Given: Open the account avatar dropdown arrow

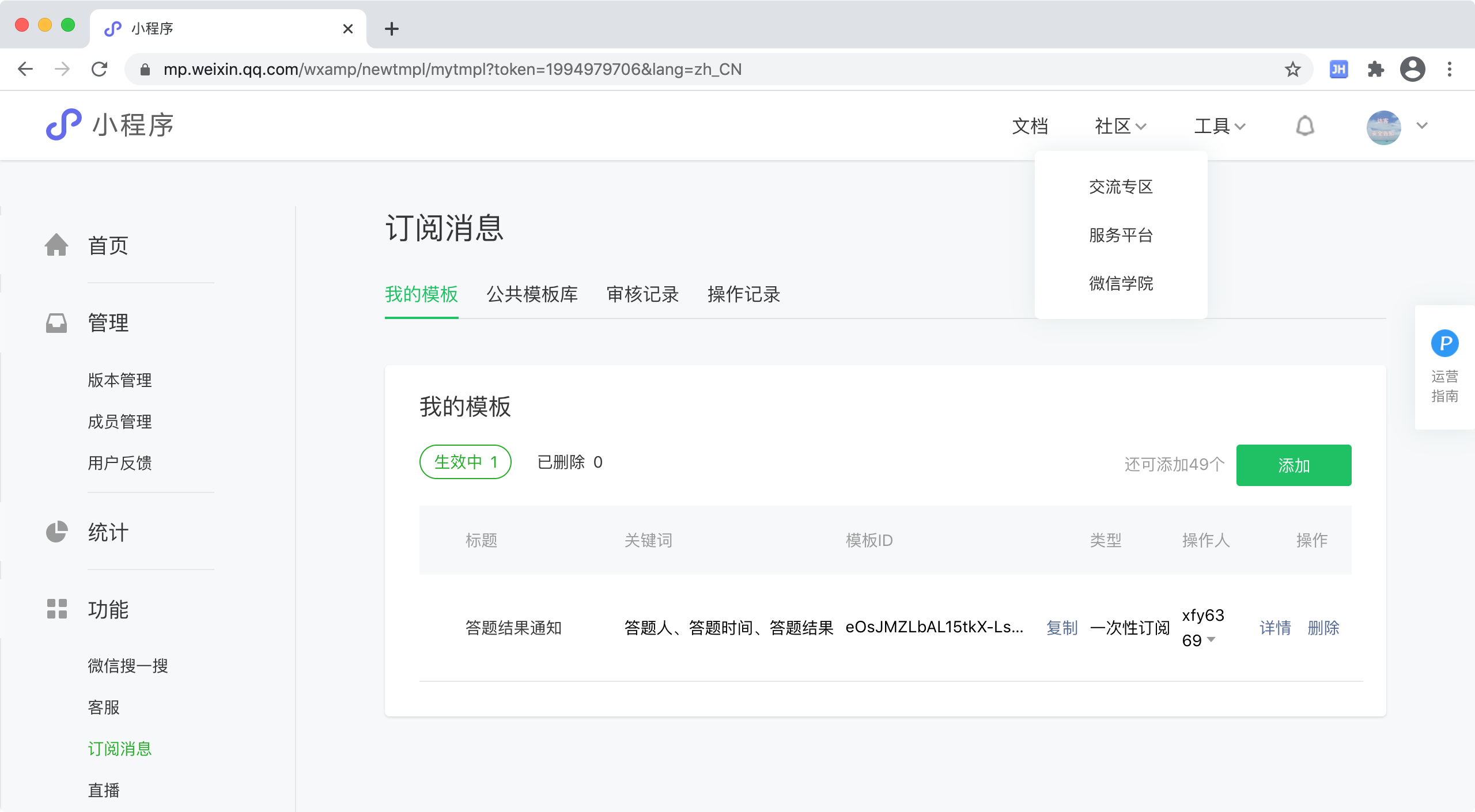Looking at the screenshot, I should click(x=1421, y=126).
